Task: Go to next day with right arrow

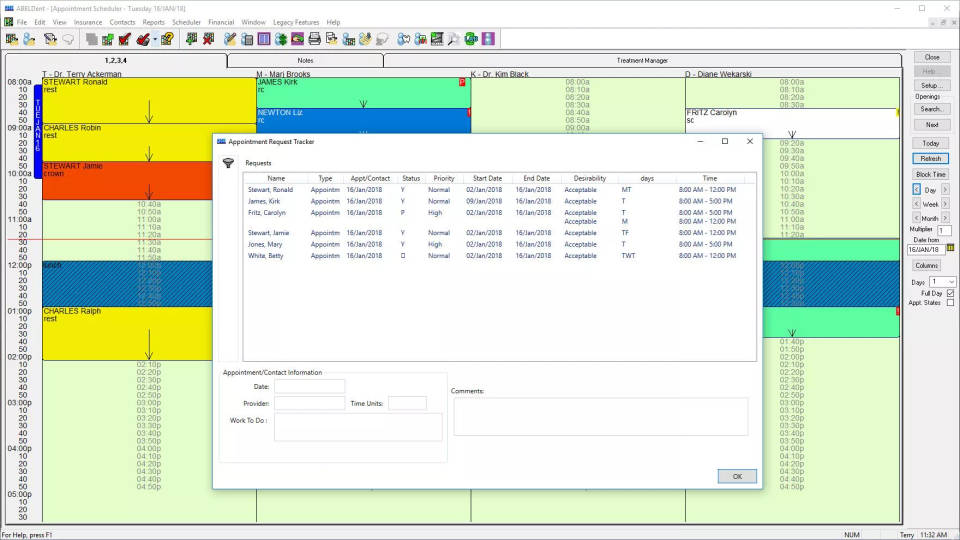Action: tap(946, 189)
